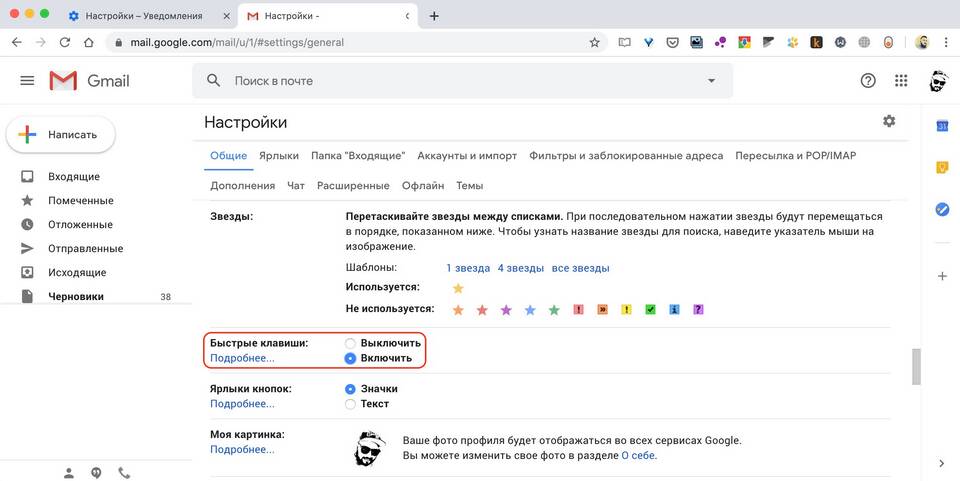960x481 pixels.
Task: Open the search options dropdown arrow
Action: click(x=712, y=81)
